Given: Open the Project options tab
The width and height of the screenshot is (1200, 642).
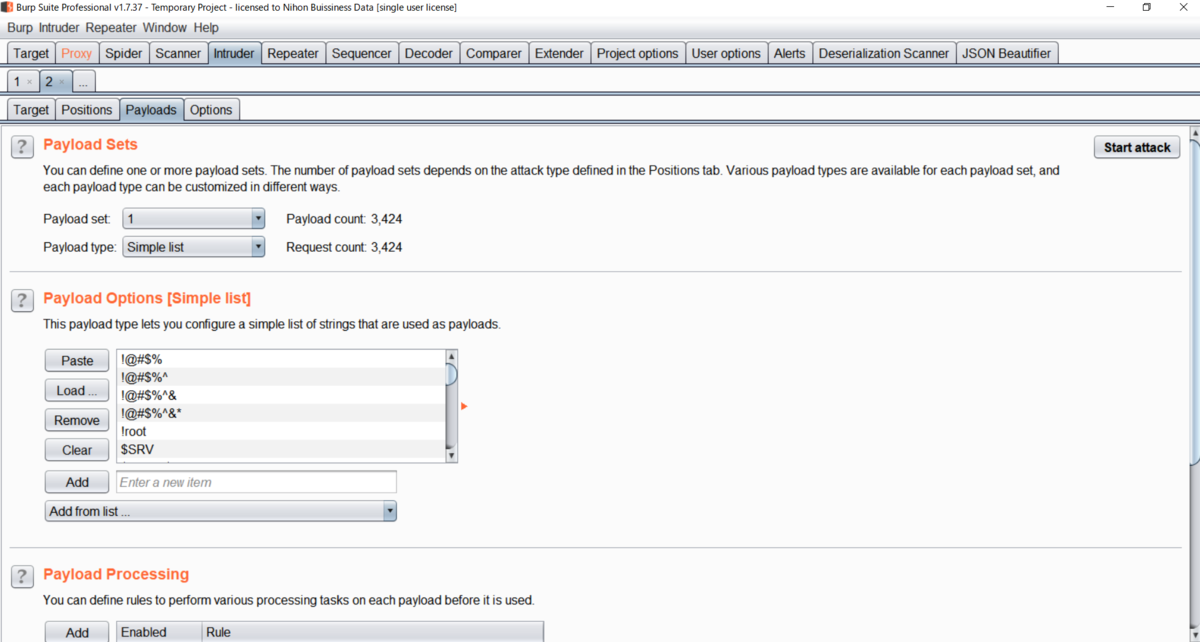Looking at the screenshot, I should pyautogui.click(x=638, y=53).
